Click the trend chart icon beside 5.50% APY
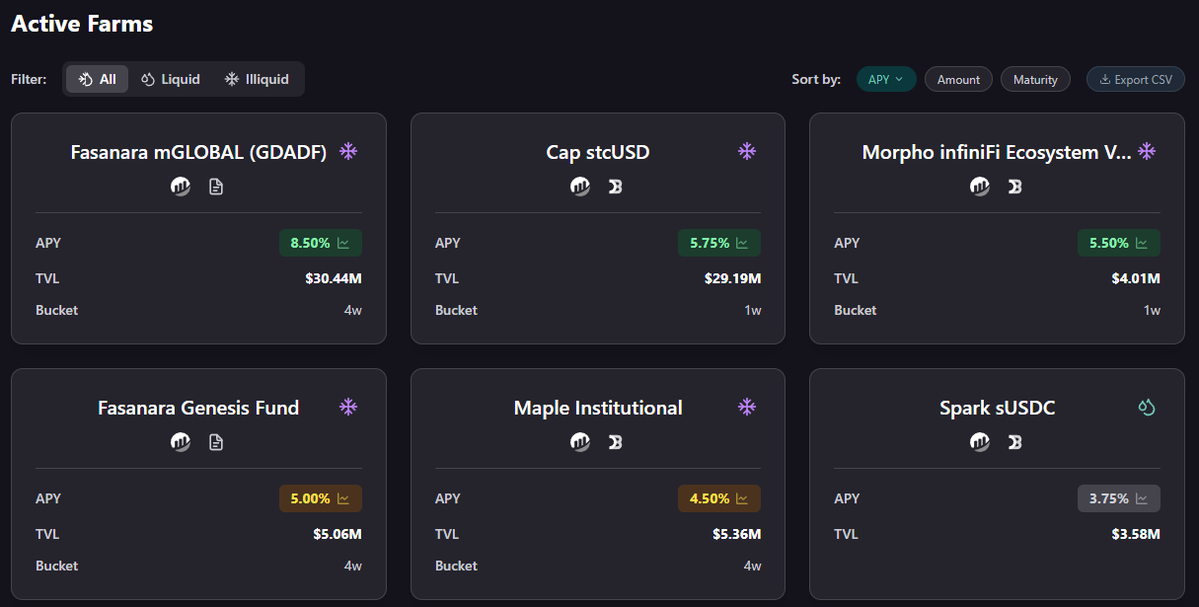The image size is (1199, 607). pos(1142,243)
